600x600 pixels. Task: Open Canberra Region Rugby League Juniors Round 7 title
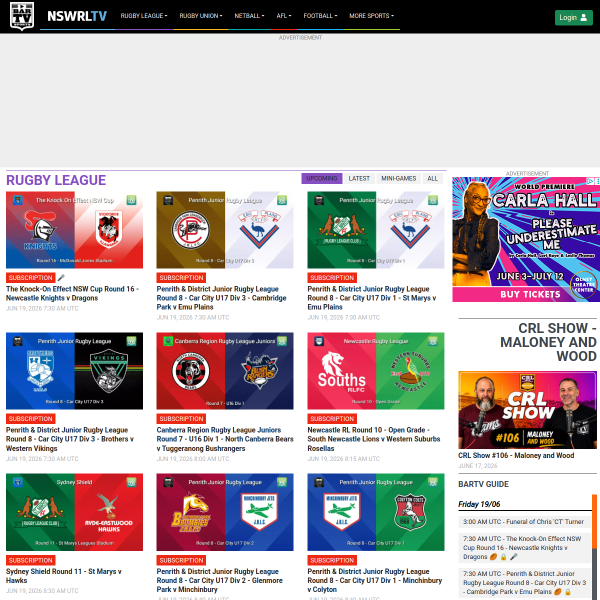tap(225, 439)
